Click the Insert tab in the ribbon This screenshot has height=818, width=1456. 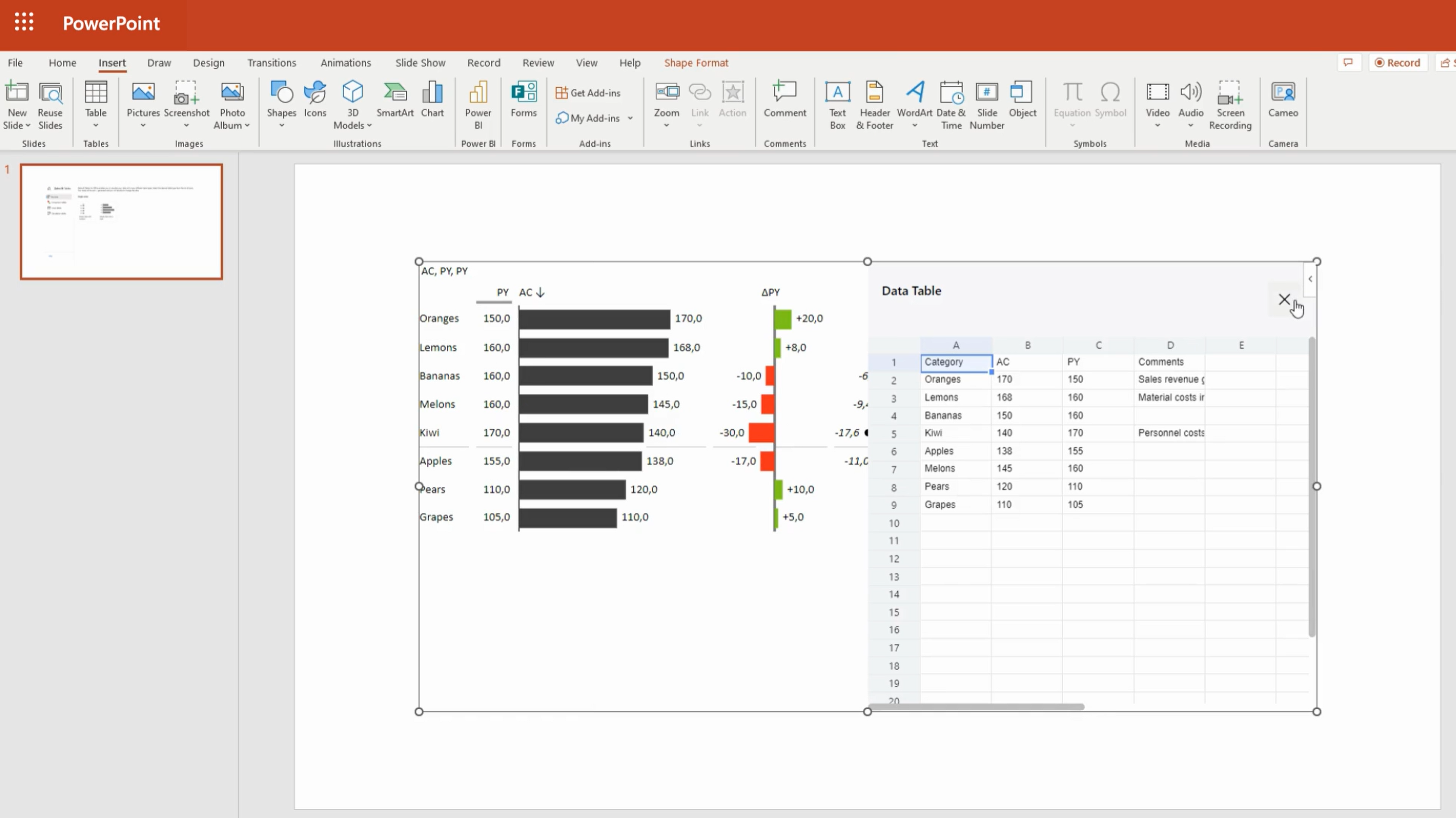pyautogui.click(x=112, y=62)
